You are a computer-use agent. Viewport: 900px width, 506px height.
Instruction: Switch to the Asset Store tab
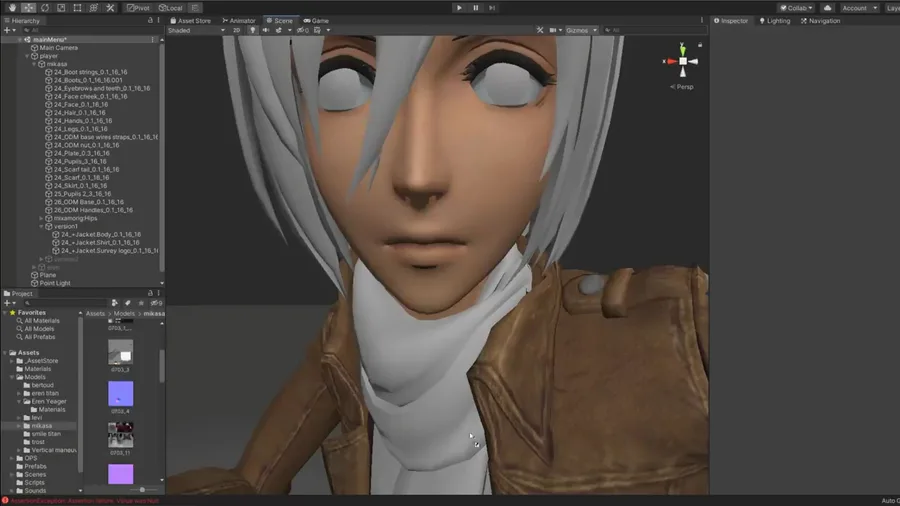[191, 21]
